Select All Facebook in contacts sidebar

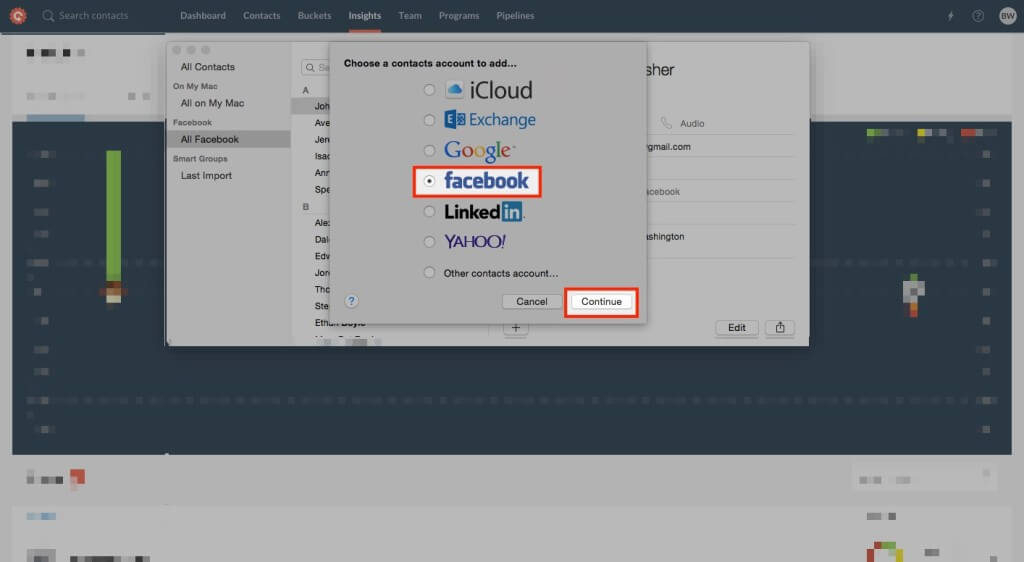209,140
